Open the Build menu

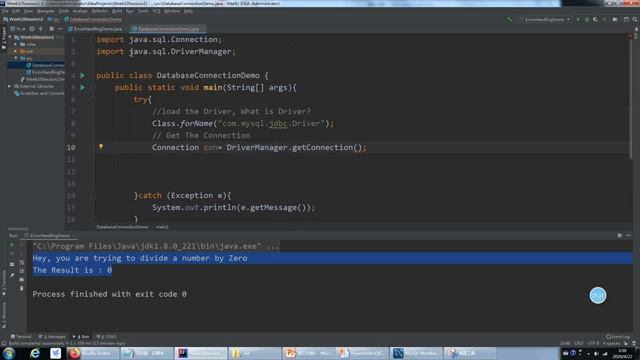click(117, 11)
